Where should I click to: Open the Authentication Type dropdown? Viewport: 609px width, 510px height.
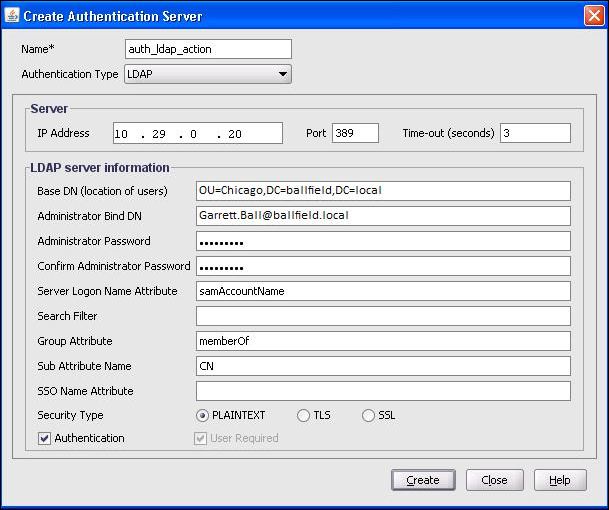[207, 74]
